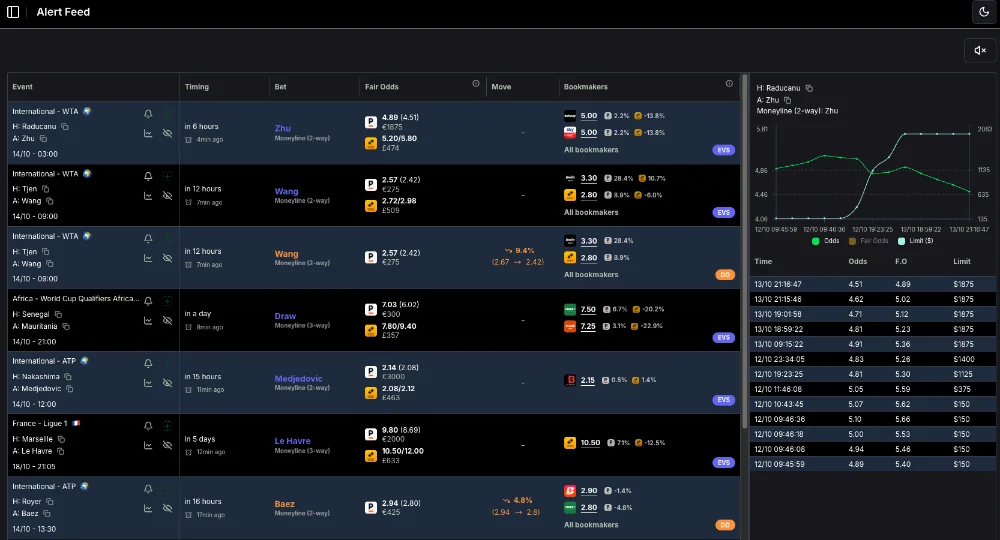This screenshot has height=540, width=1000.
Task: Switch theme with the moon icon
Action: pyautogui.click(x=983, y=11)
